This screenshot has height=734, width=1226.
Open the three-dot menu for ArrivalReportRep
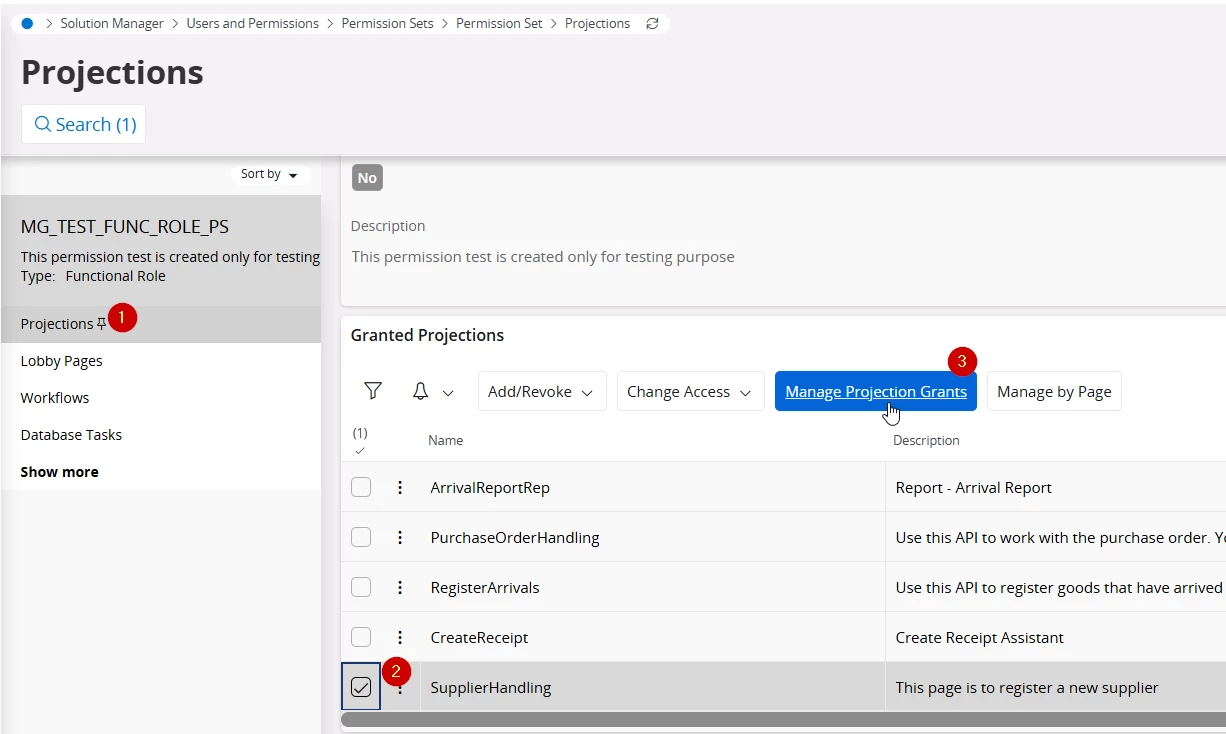click(x=400, y=487)
